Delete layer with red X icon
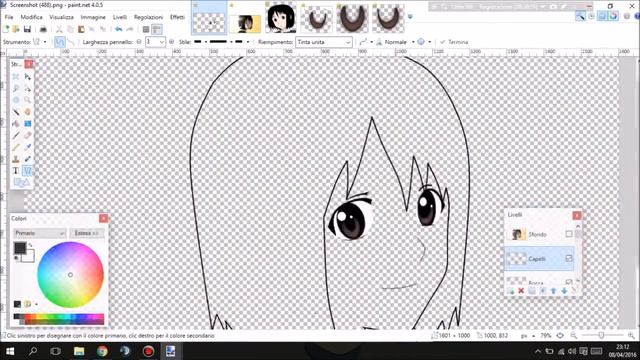Screen dimensions: 640x360 tap(521, 291)
